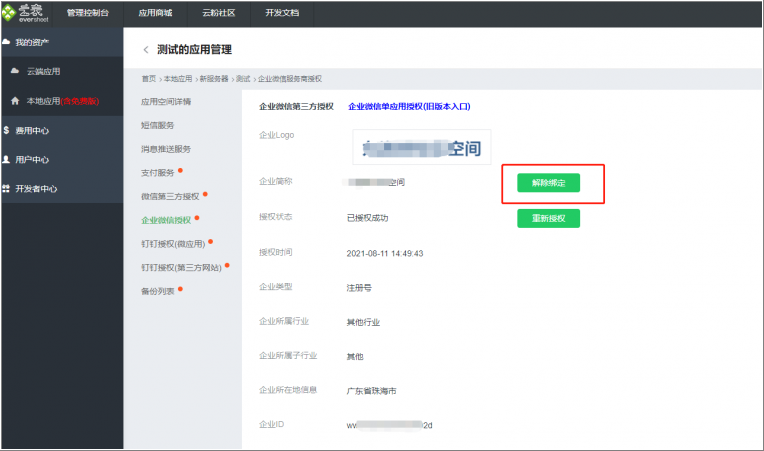Open 云粉社区 in top navigation
This screenshot has width=764, height=451.
tap(219, 13)
